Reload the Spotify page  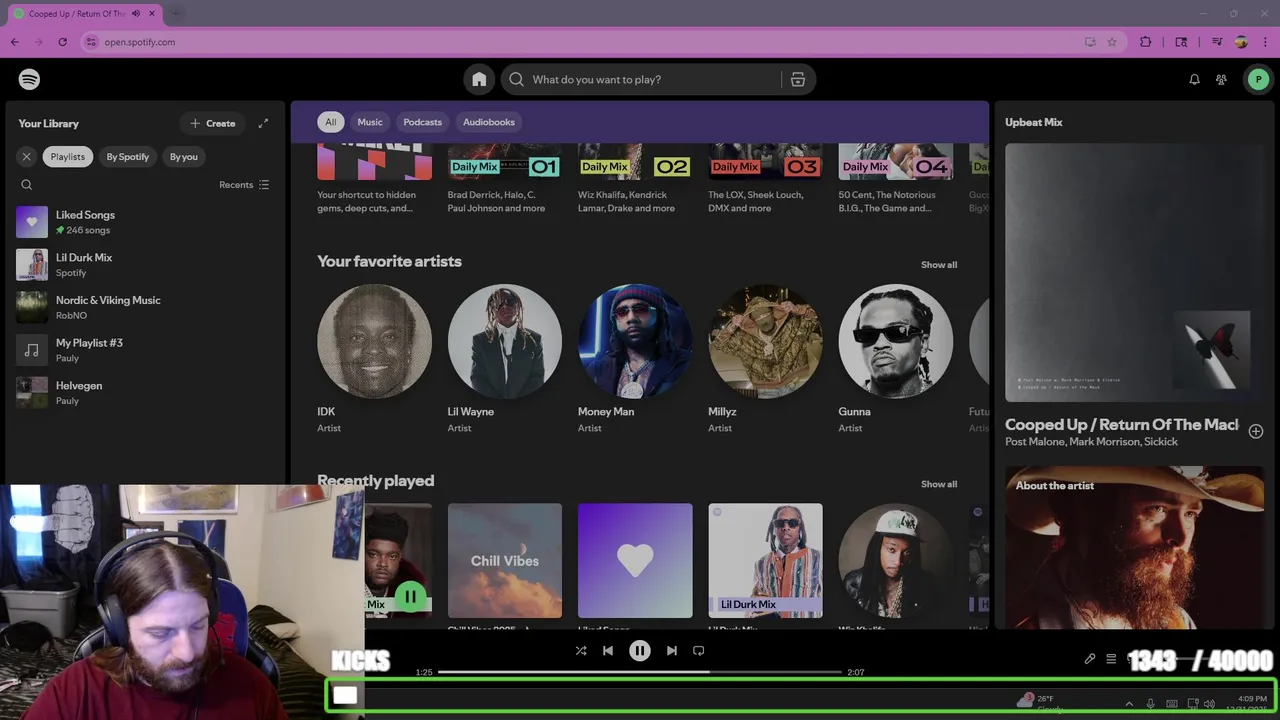click(x=63, y=42)
